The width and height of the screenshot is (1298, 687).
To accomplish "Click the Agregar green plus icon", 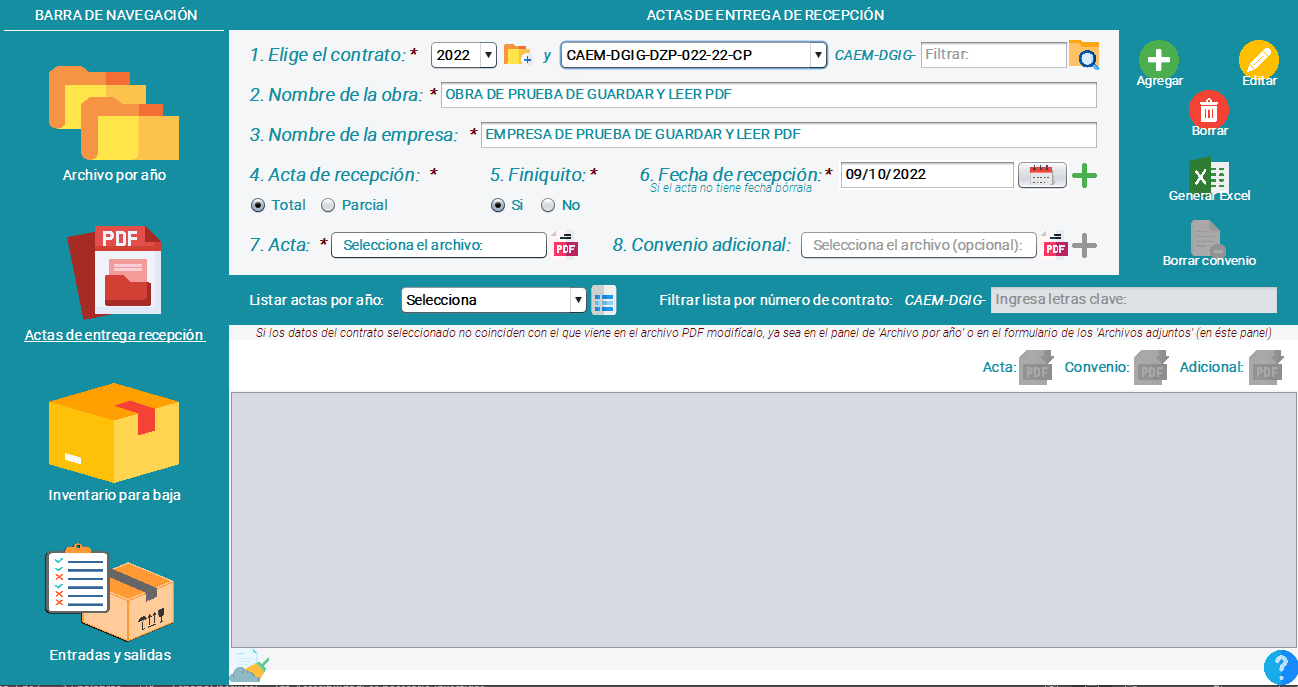I will (x=1157, y=59).
